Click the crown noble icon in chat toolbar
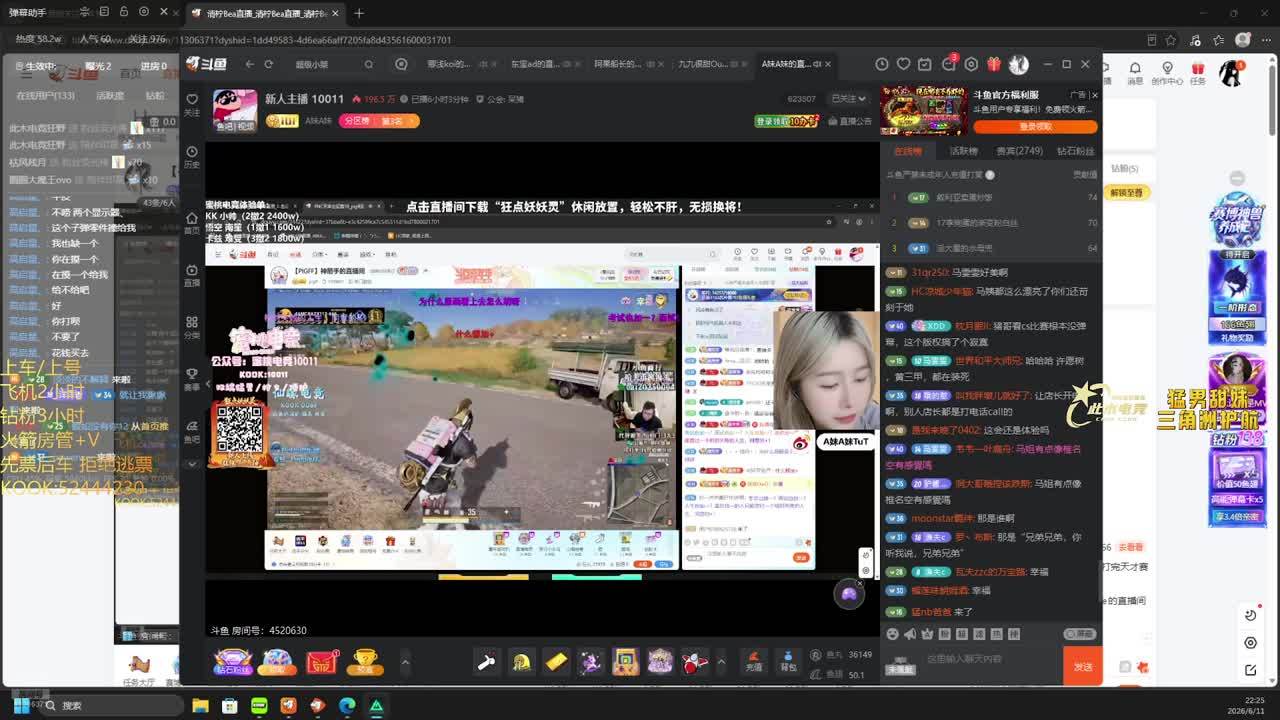The image size is (1280, 720). pos(928,634)
